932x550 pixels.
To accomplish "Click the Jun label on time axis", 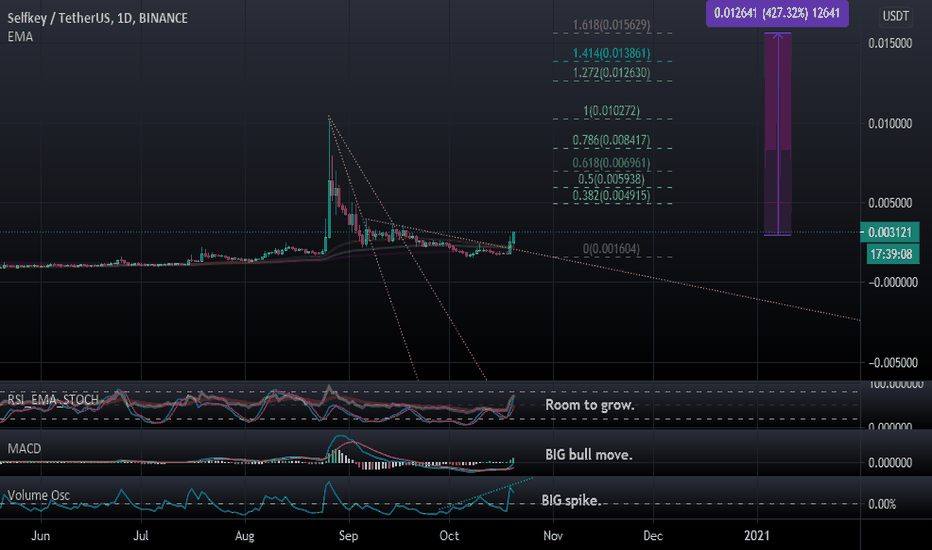I will tap(40, 536).
